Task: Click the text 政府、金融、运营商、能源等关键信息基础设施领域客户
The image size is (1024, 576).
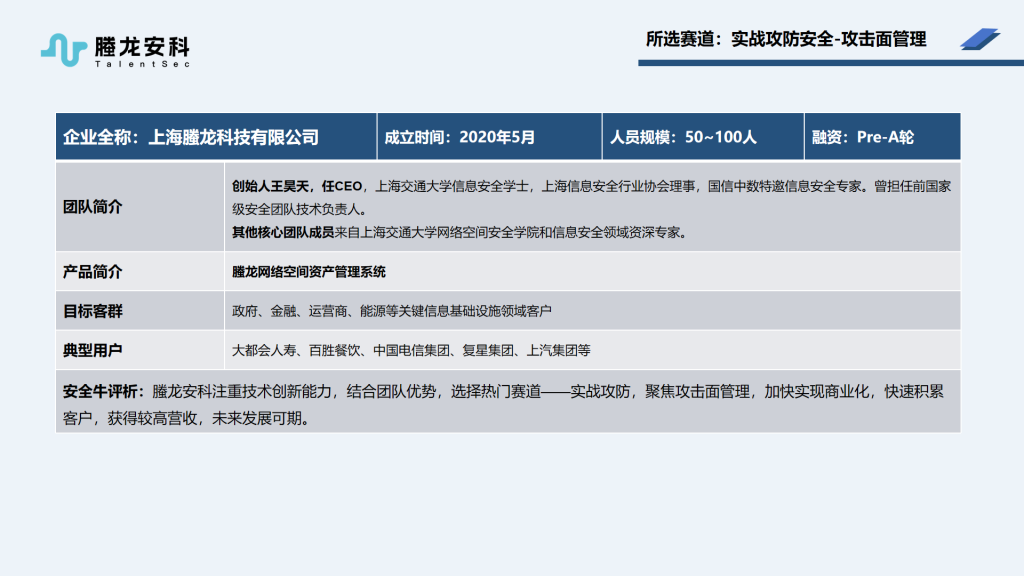Action: pos(392,311)
